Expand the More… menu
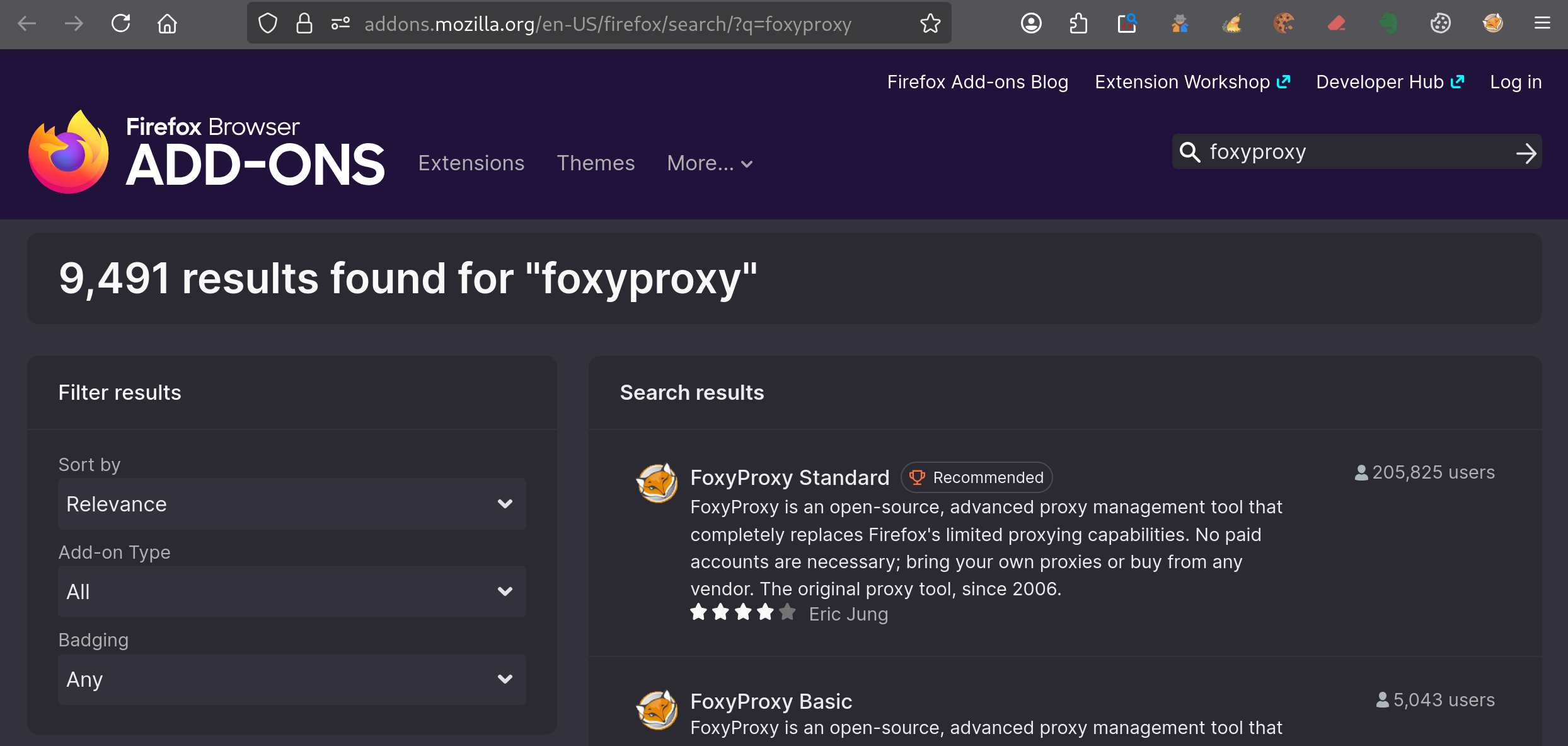This screenshot has height=746, width=1568. pos(710,163)
